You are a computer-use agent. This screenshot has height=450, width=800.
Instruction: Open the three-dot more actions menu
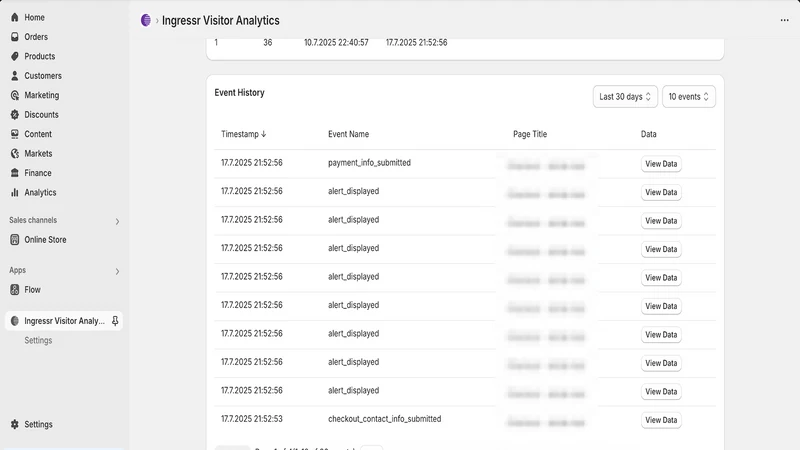click(x=784, y=20)
